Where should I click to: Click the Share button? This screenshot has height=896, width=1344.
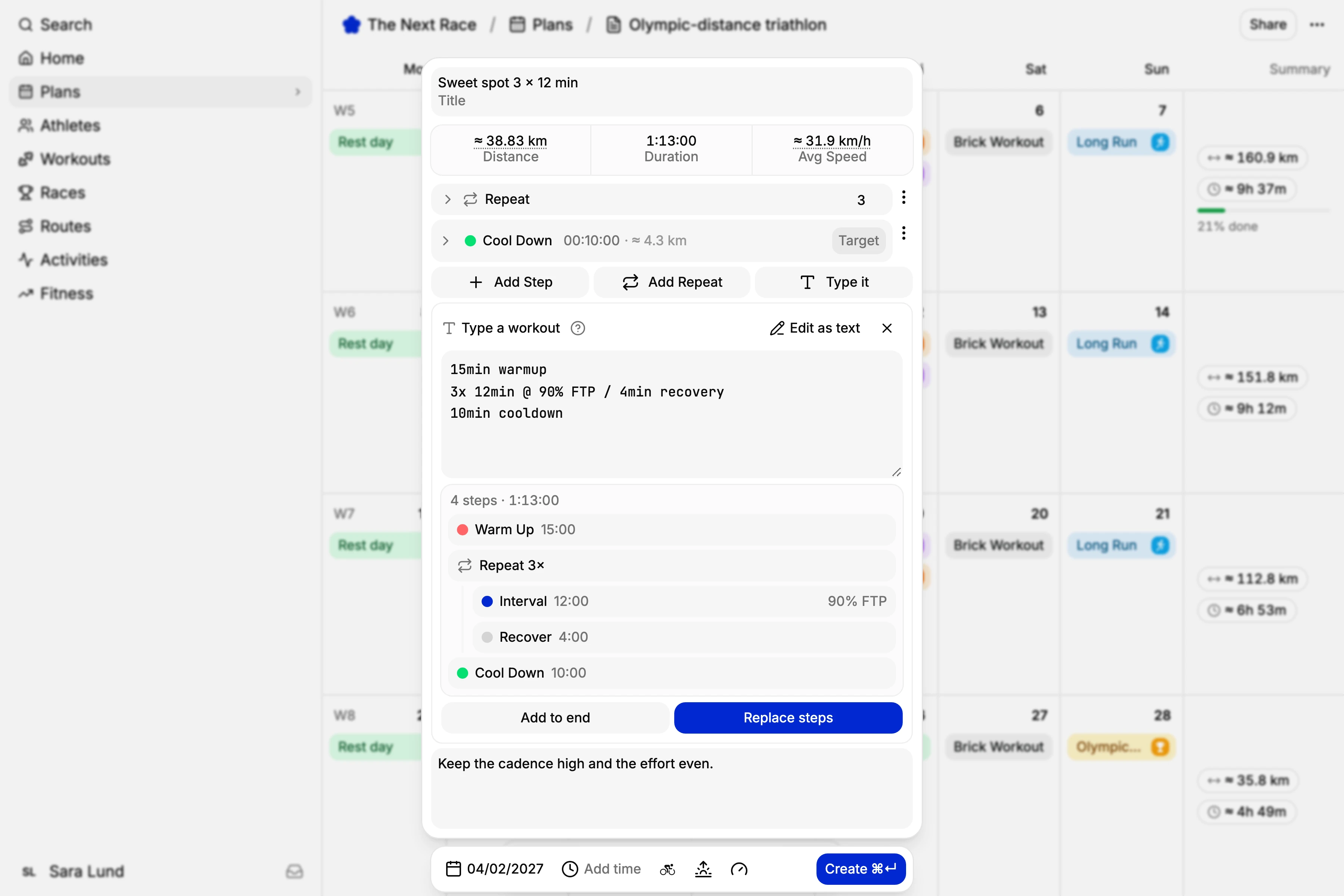point(1267,25)
